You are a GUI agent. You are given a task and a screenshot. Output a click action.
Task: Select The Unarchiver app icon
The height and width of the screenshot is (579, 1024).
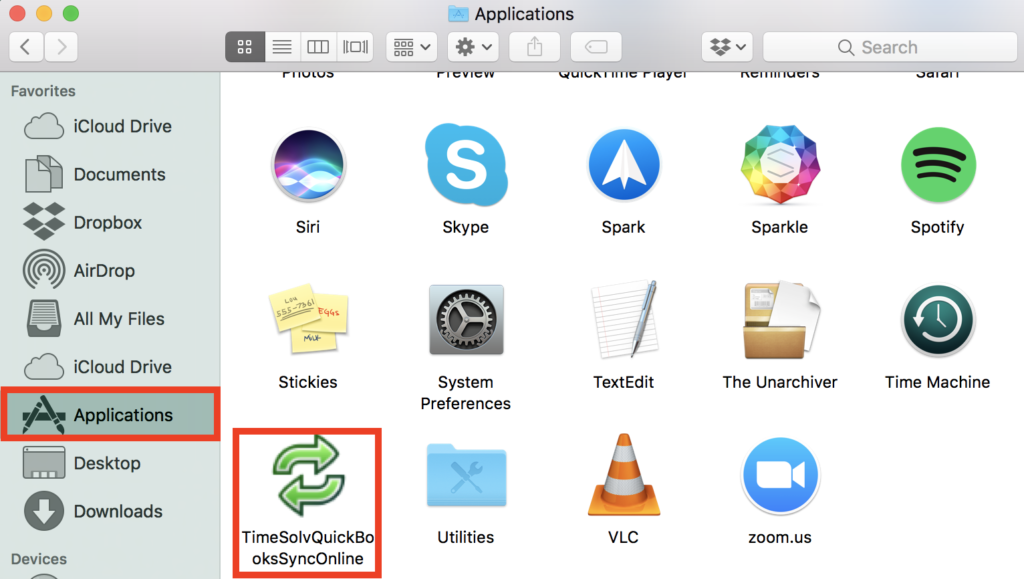pyautogui.click(x=780, y=319)
